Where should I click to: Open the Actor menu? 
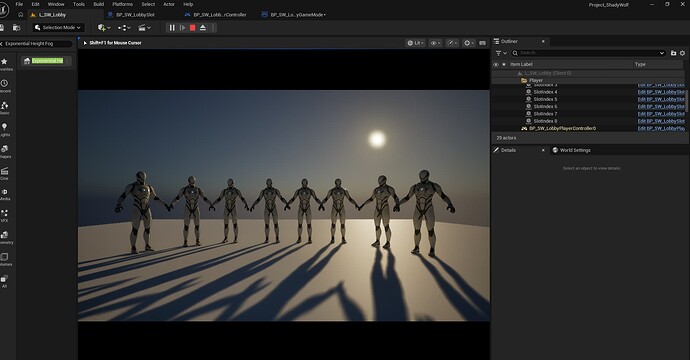tap(169, 4)
